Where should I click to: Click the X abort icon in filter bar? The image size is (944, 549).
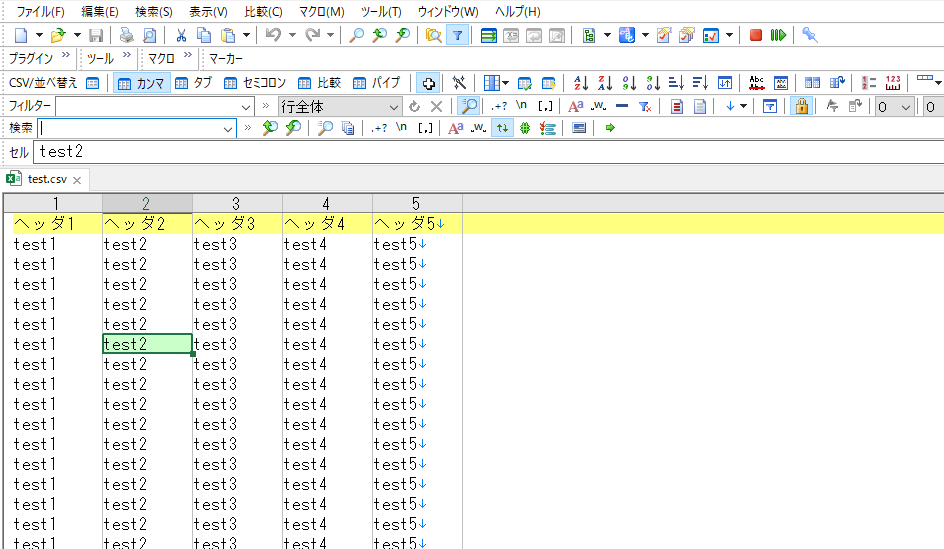436,107
